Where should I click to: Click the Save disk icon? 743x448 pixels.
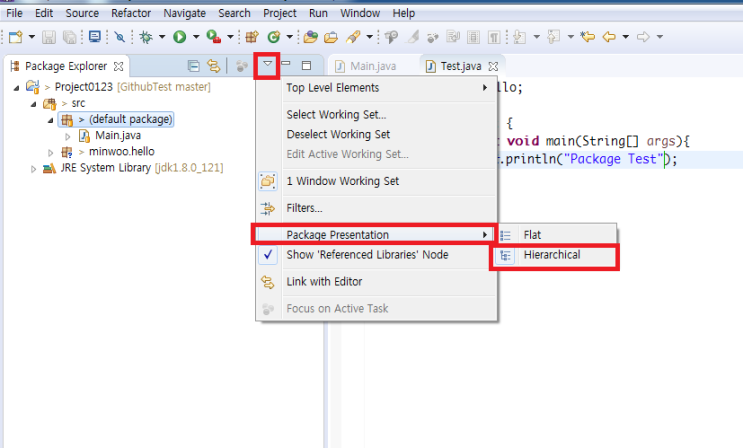(x=49, y=37)
